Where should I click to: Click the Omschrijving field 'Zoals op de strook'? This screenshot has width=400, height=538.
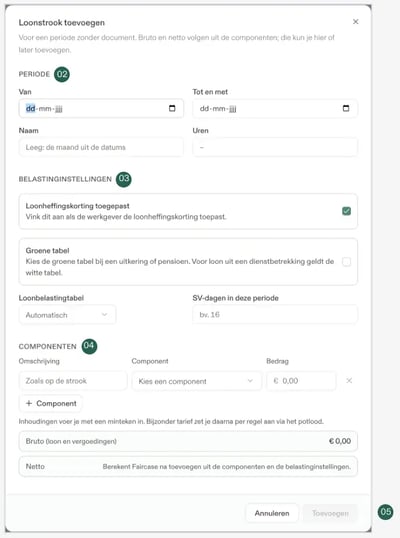[x=73, y=381]
